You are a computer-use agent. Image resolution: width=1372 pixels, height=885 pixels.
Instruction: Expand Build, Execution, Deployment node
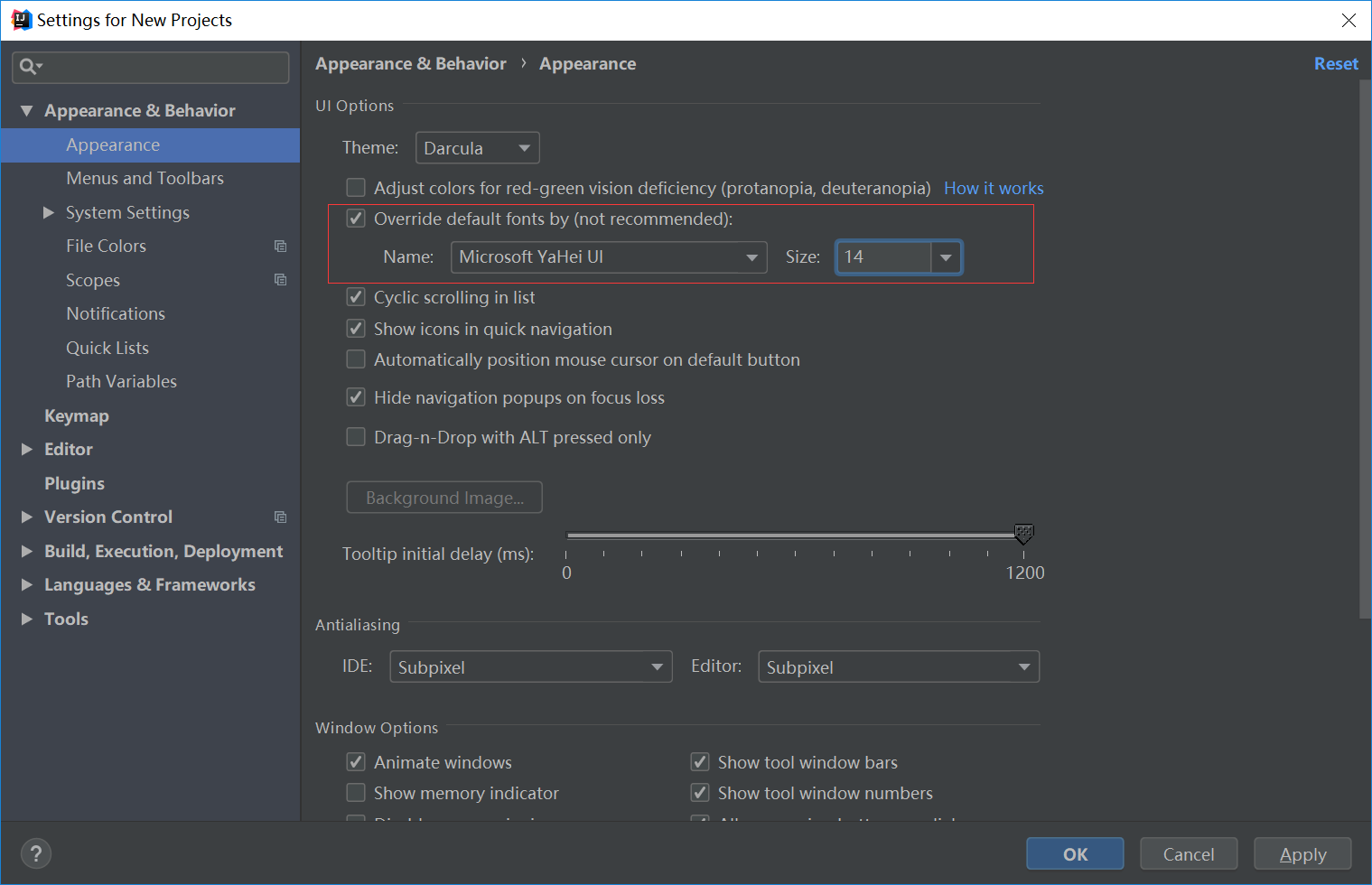[x=26, y=551]
